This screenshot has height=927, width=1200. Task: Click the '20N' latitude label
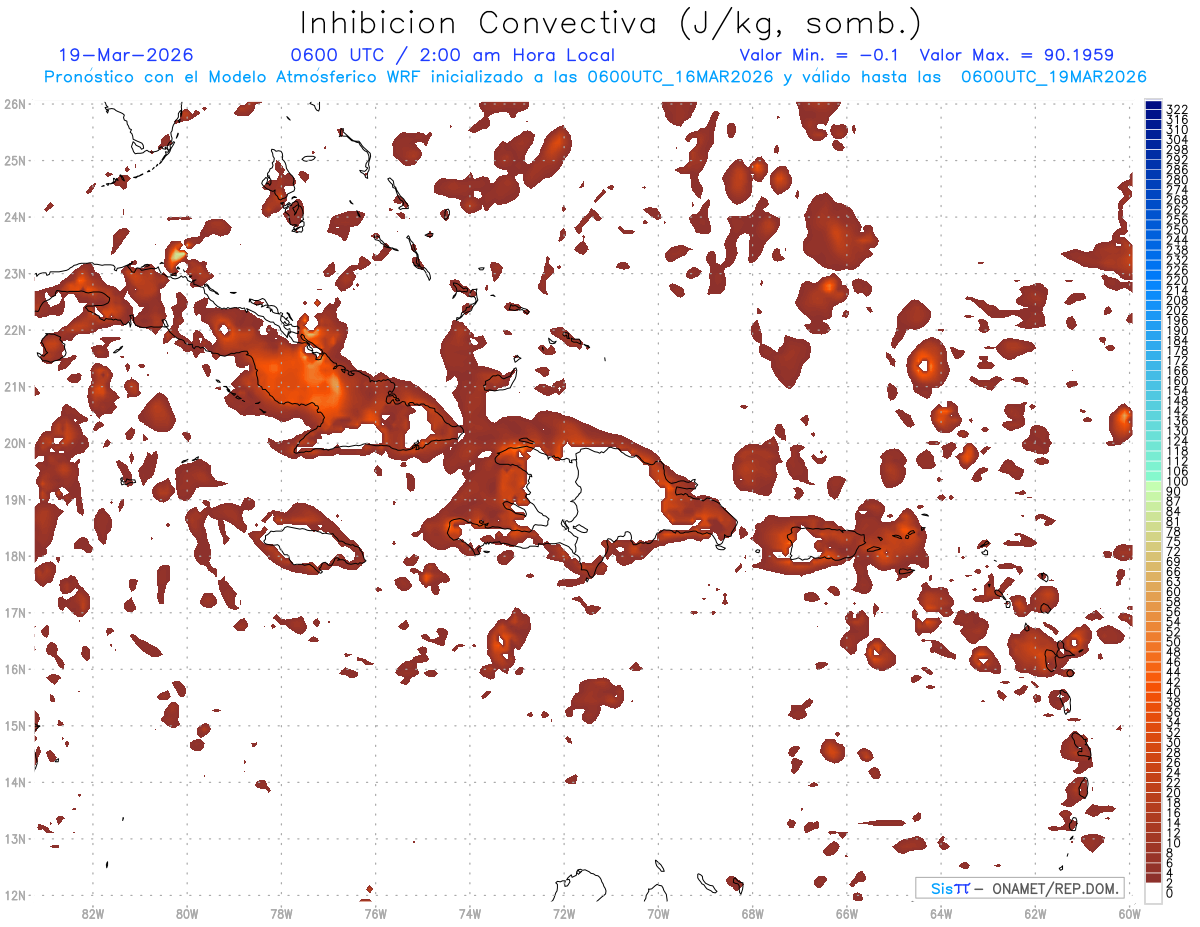[x=14, y=442]
